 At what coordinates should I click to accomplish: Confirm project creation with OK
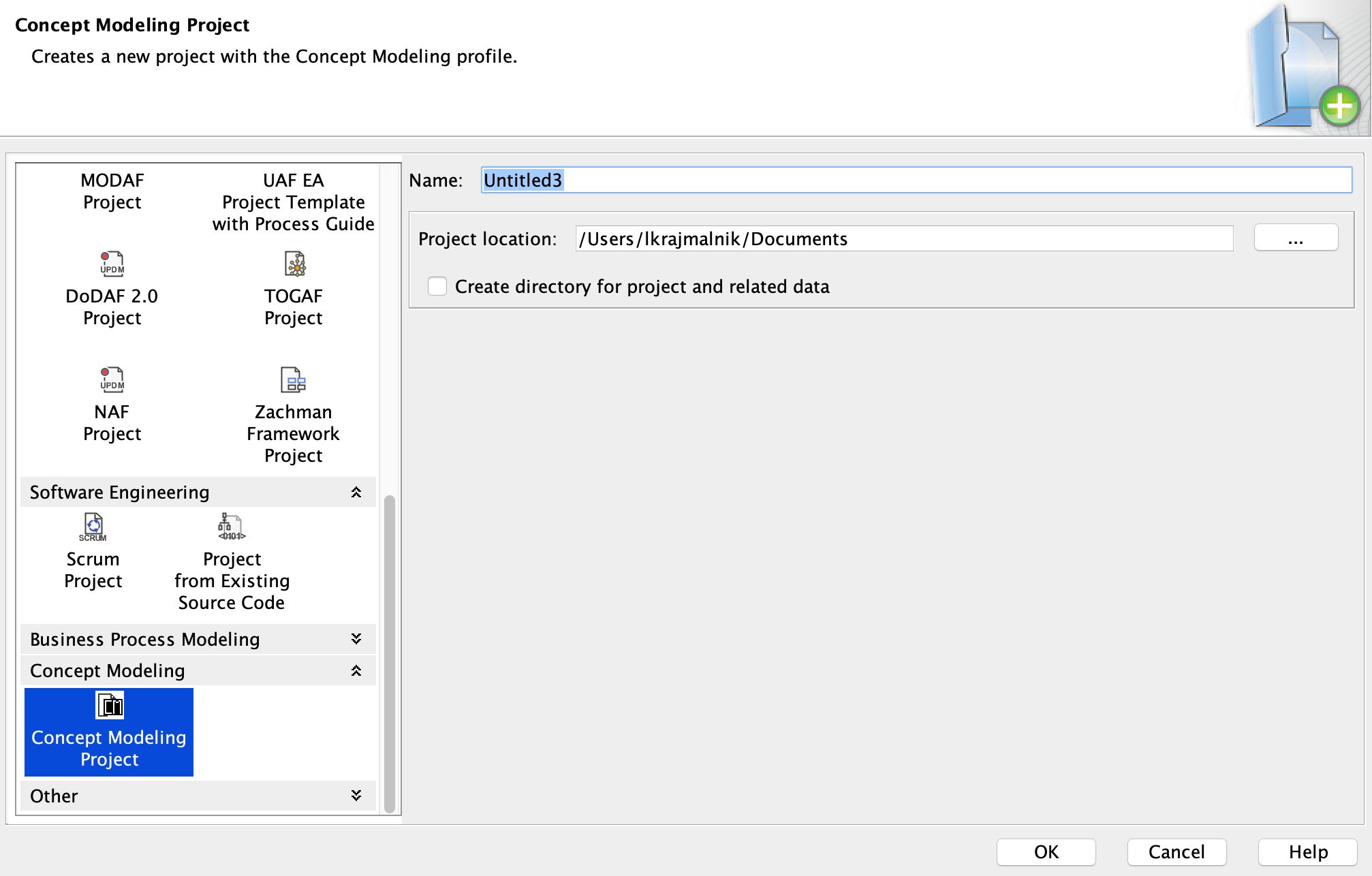coord(1045,851)
